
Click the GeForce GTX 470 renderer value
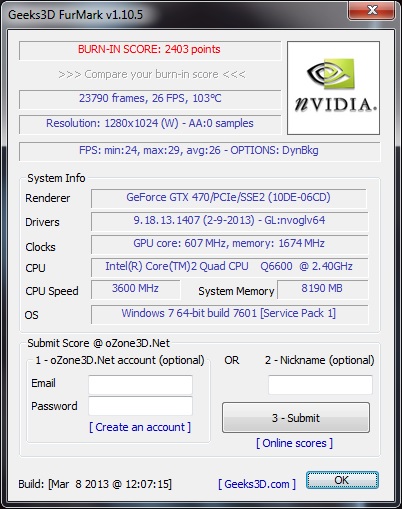(x=228, y=198)
